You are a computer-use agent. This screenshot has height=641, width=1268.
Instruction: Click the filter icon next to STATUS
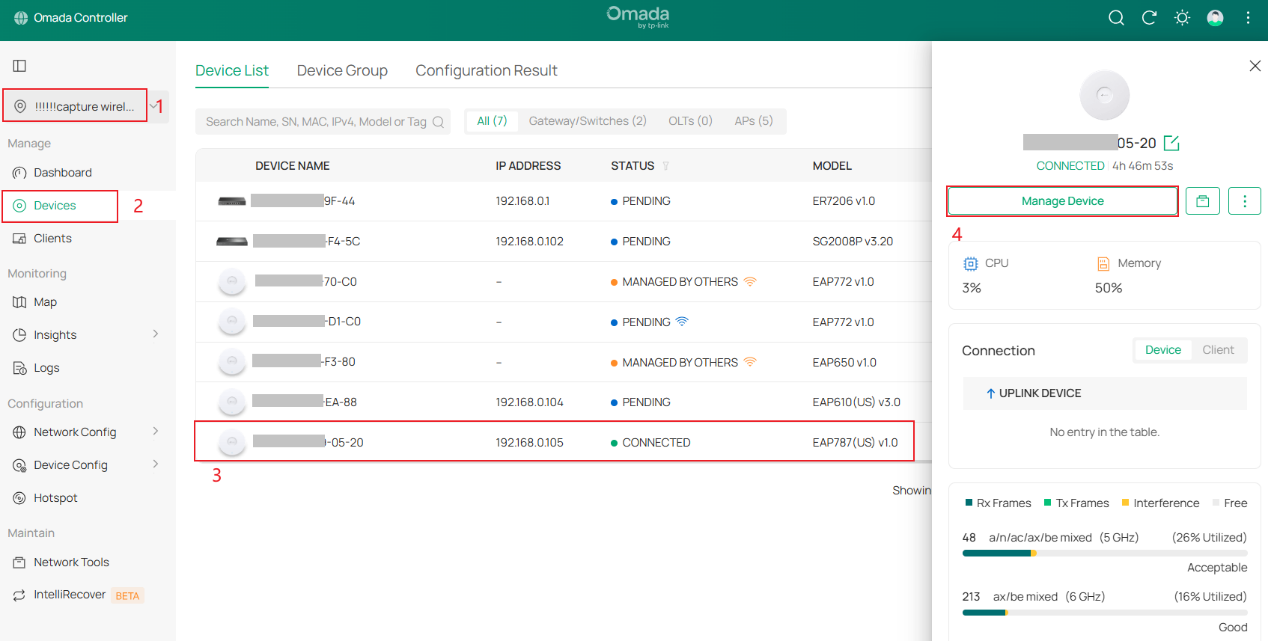click(x=666, y=166)
